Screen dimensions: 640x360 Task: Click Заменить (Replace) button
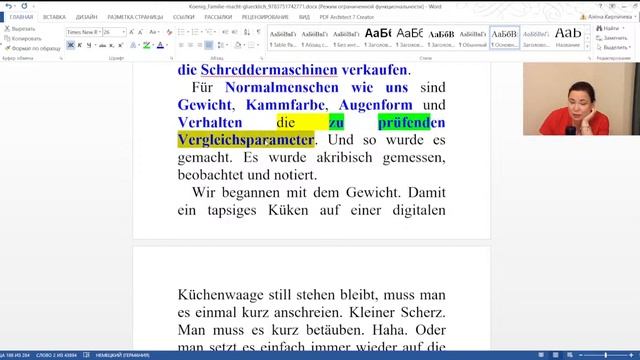coord(611,38)
